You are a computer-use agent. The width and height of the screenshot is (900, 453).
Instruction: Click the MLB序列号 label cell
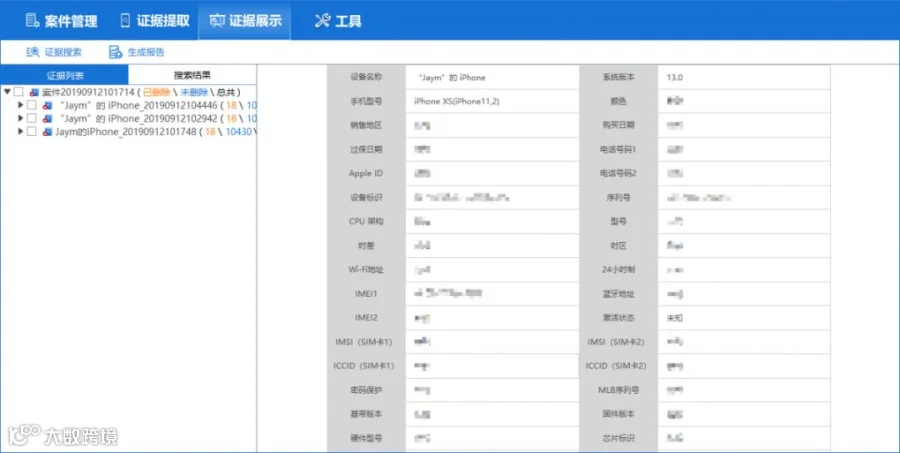click(618, 390)
